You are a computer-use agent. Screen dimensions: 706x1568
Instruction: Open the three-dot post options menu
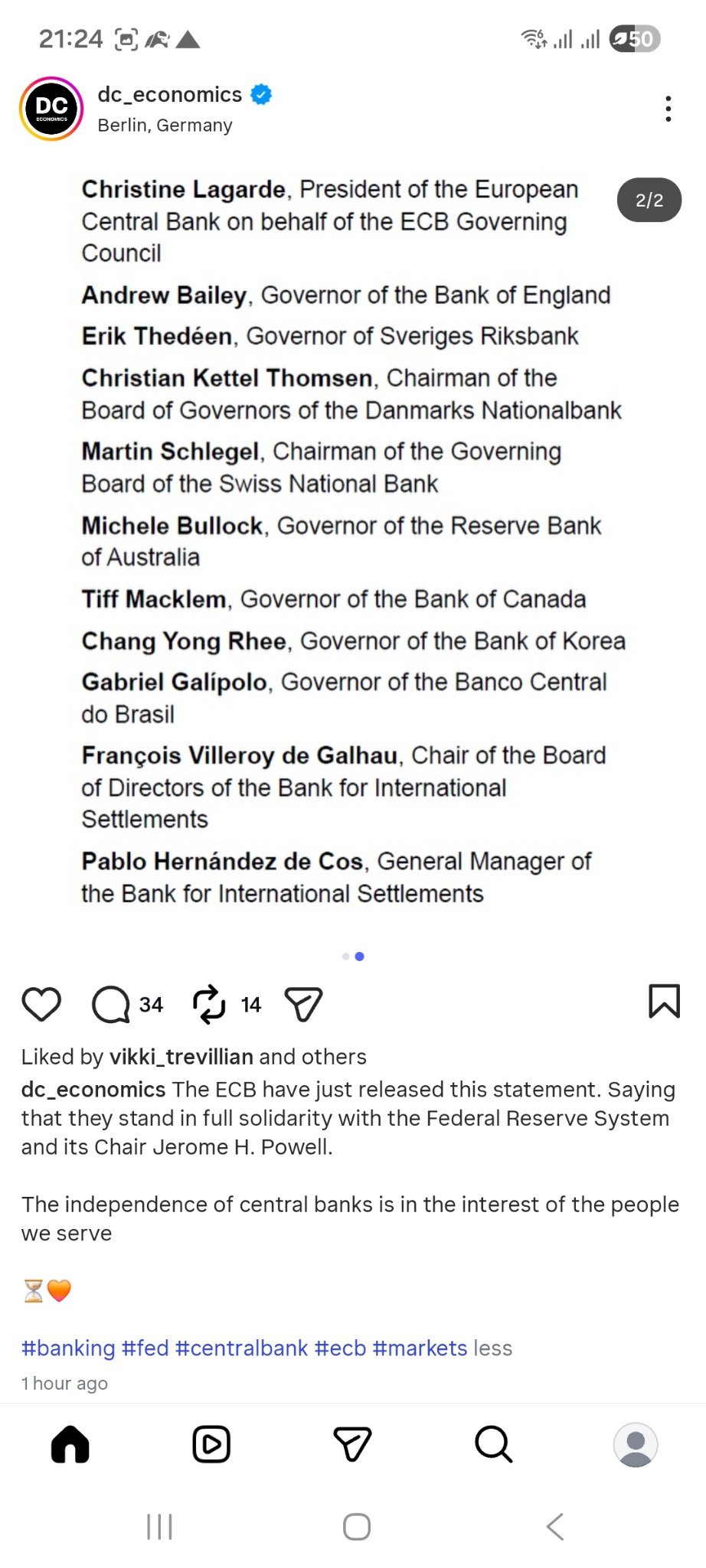pos(668,109)
